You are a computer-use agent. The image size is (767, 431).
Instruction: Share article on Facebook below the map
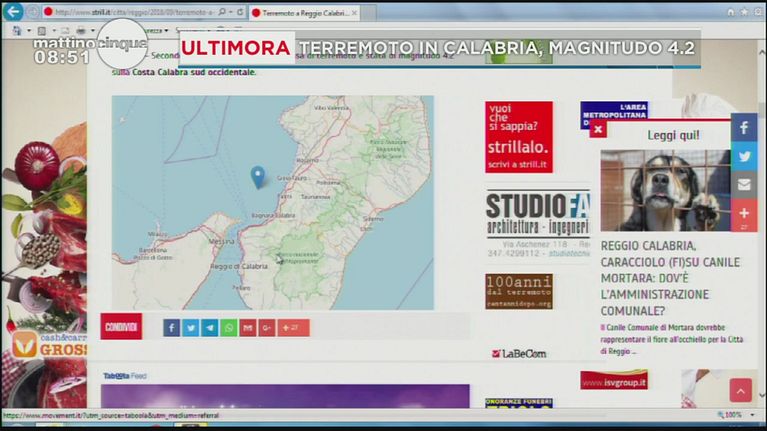click(172, 328)
